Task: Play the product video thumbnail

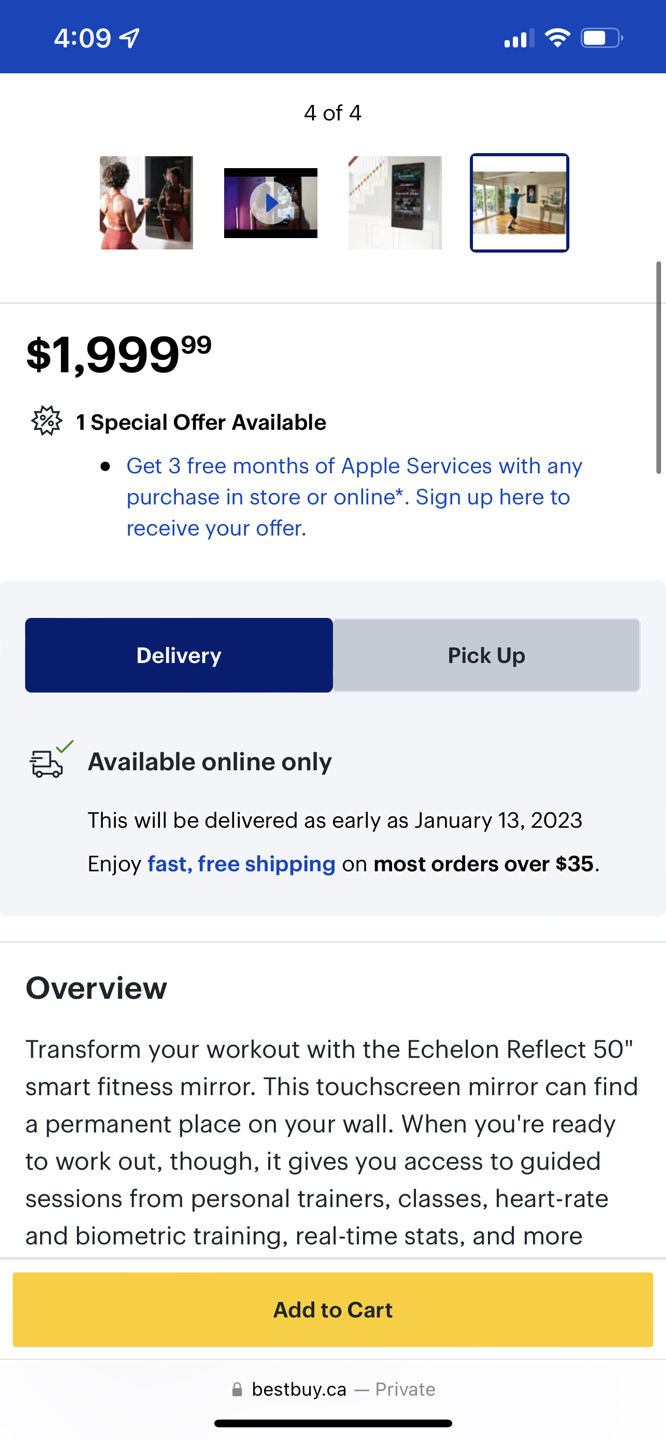Action: point(271,203)
